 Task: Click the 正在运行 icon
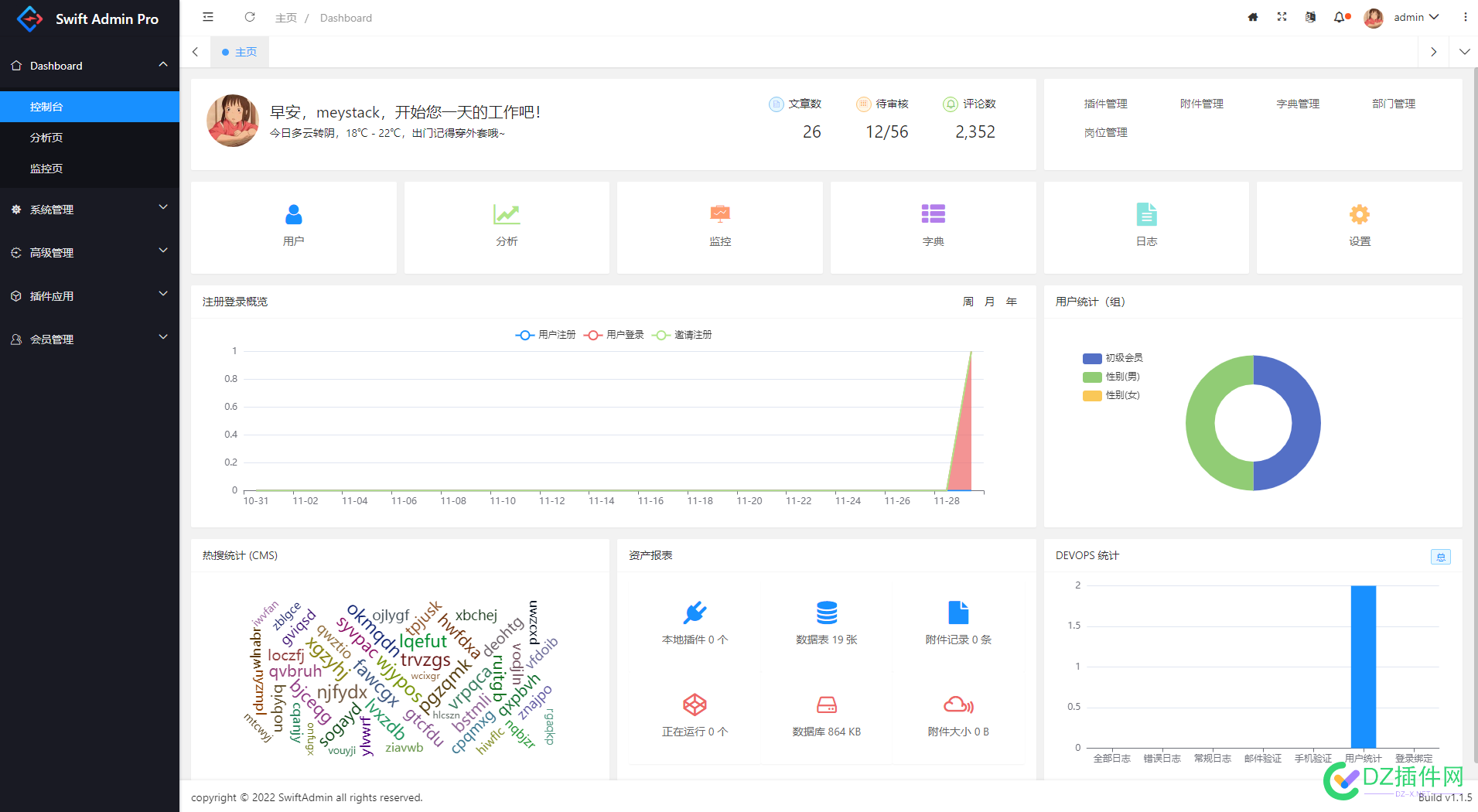pos(695,705)
